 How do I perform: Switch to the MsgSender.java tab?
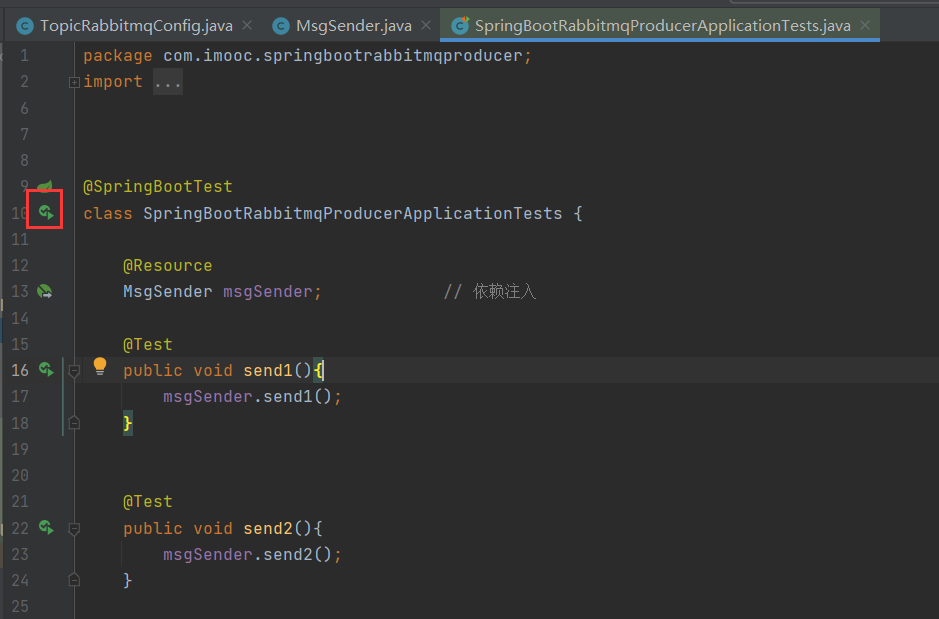pyautogui.click(x=354, y=26)
